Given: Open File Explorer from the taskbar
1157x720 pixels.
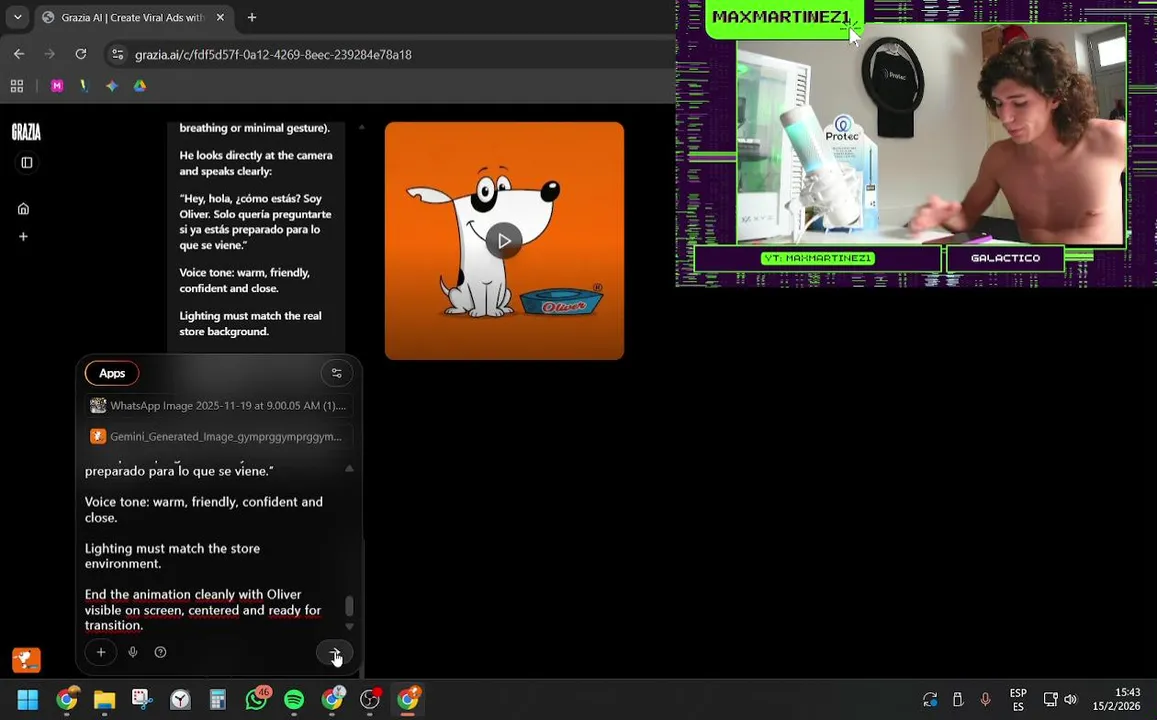Looking at the screenshot, I should (105, 699).
